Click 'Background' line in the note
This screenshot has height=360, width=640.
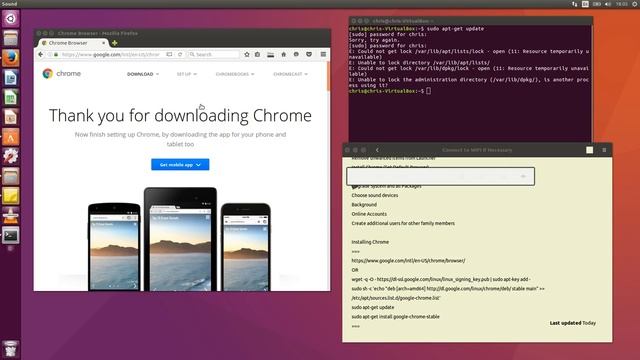(x=364, y=204)
